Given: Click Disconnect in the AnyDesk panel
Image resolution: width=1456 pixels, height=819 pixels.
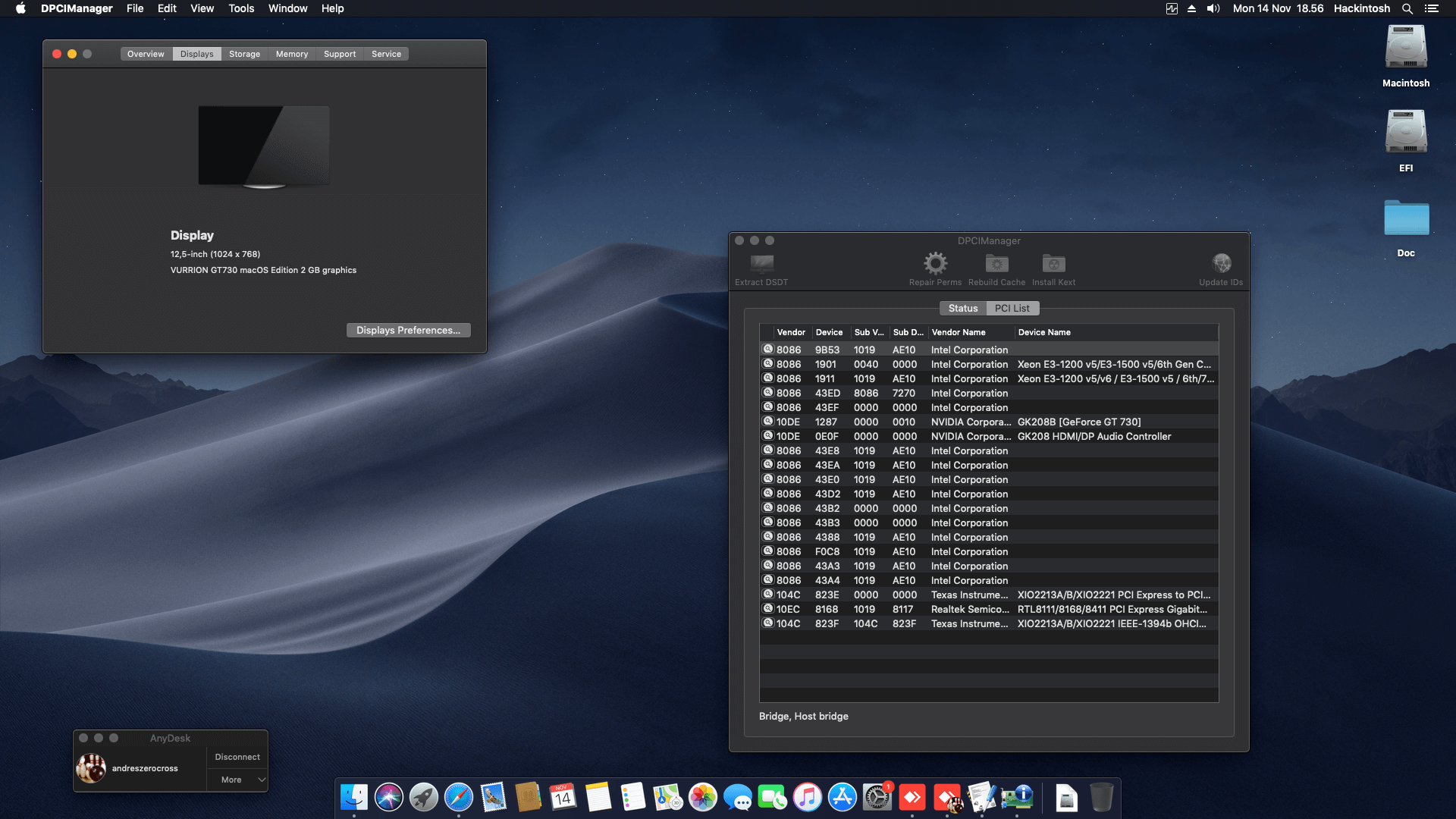Looking at the screenshot, I should point(237,756).
